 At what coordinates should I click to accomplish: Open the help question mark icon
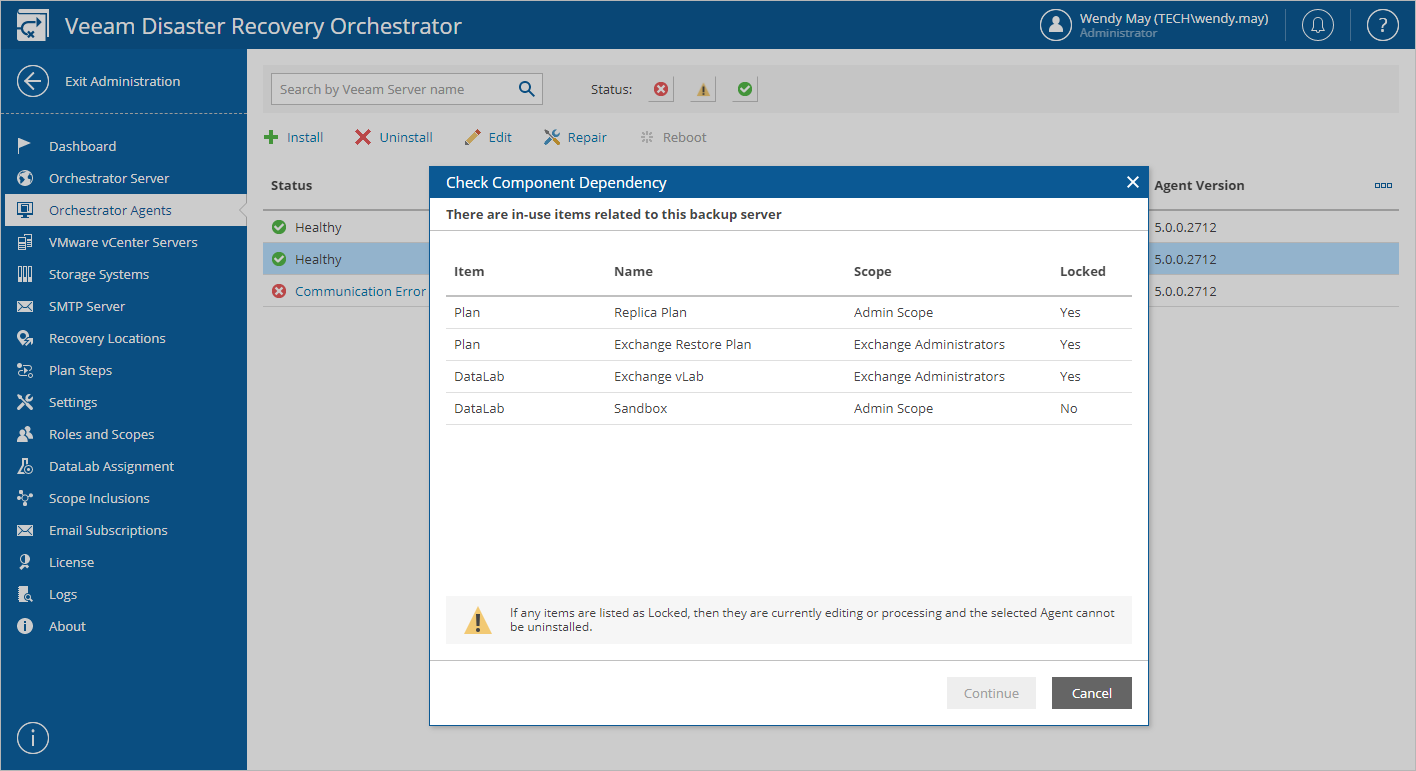(1383, 25)
